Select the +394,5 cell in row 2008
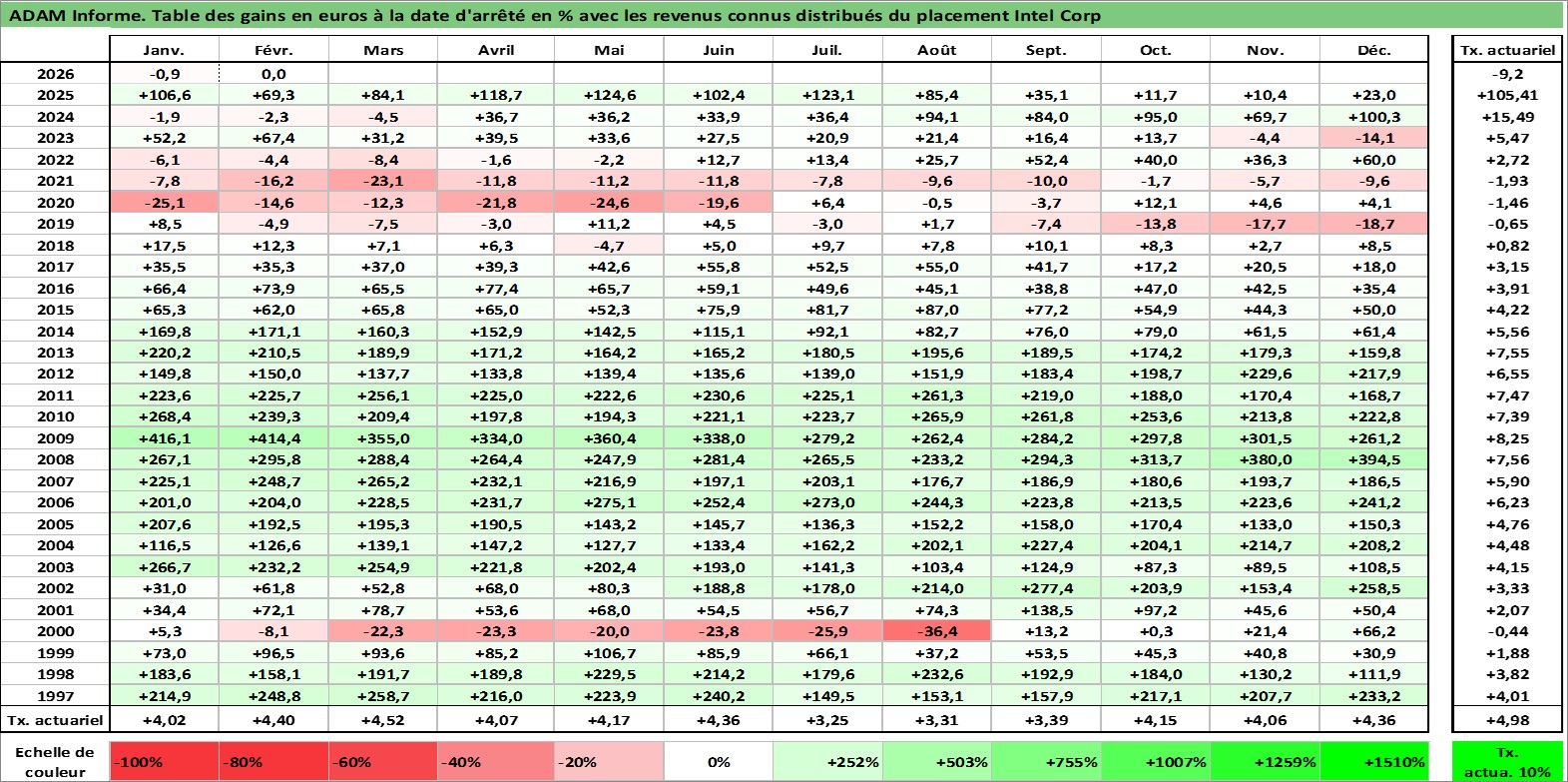This screenshot has height=782, width=1568. tap(1374, 459)
